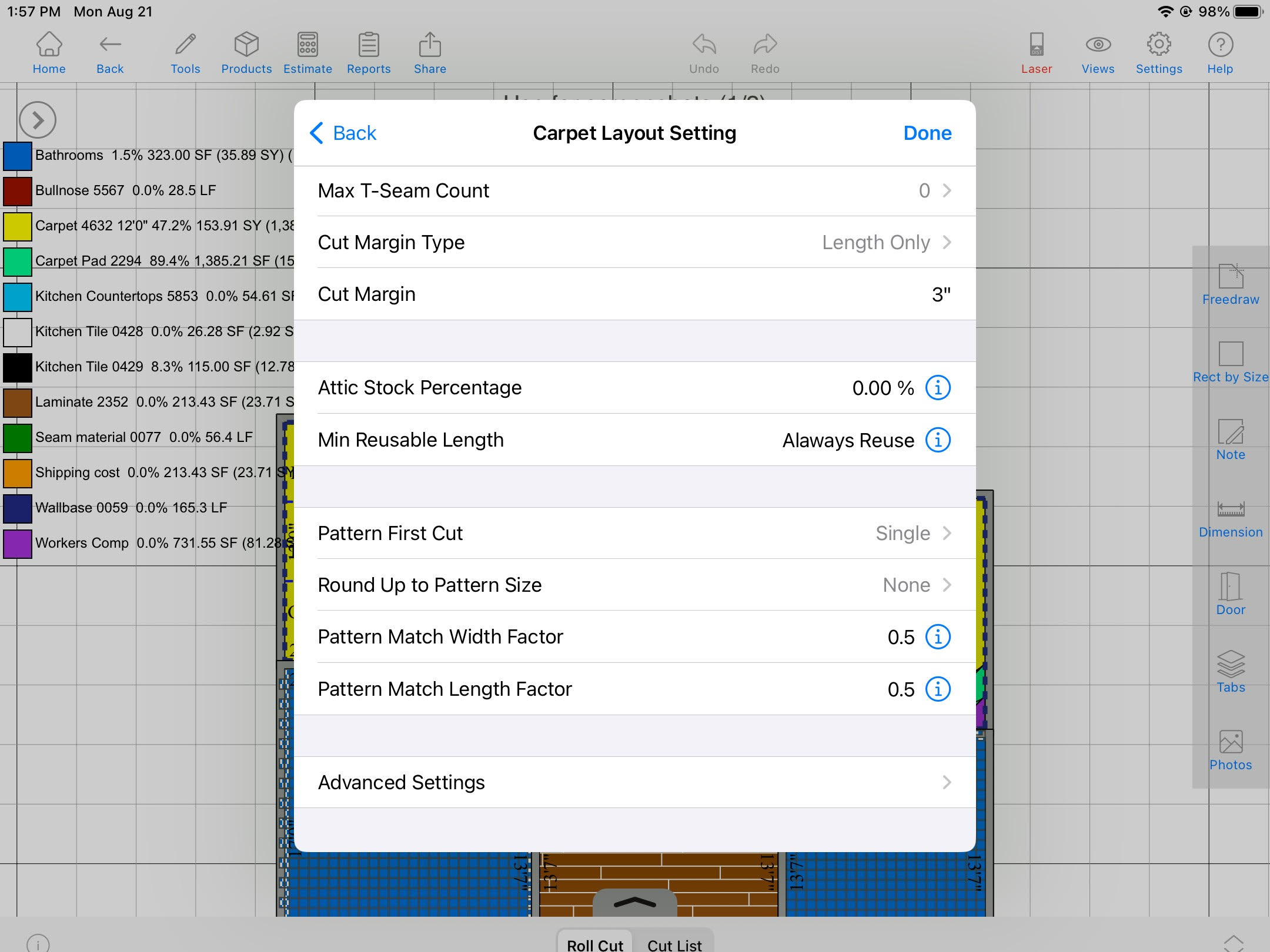The width and height of the screenshot is (1270, 952).
Task: Switch to the Cut List tab
Action: (x=674, y=944)
